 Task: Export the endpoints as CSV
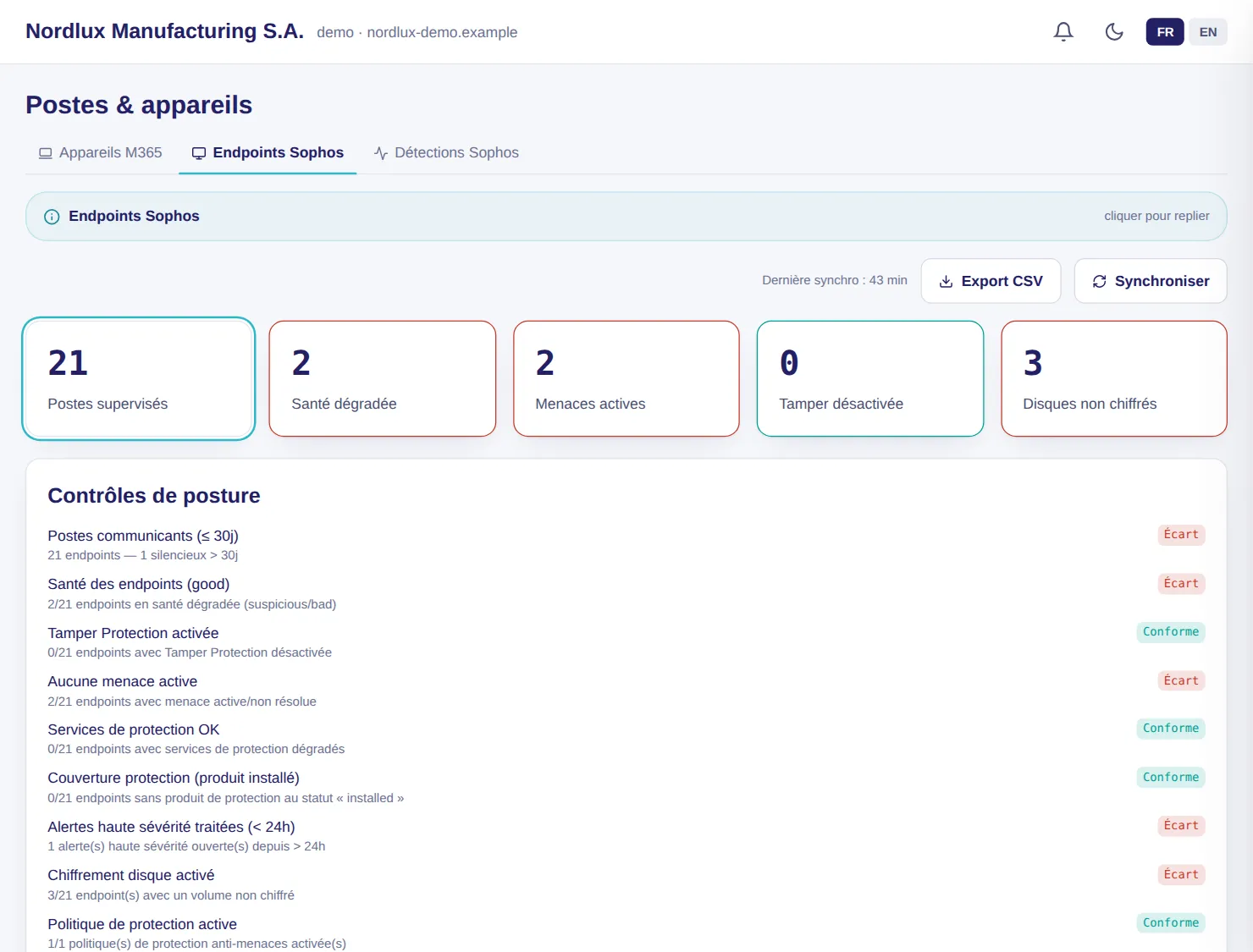click(x=991, y=281)
